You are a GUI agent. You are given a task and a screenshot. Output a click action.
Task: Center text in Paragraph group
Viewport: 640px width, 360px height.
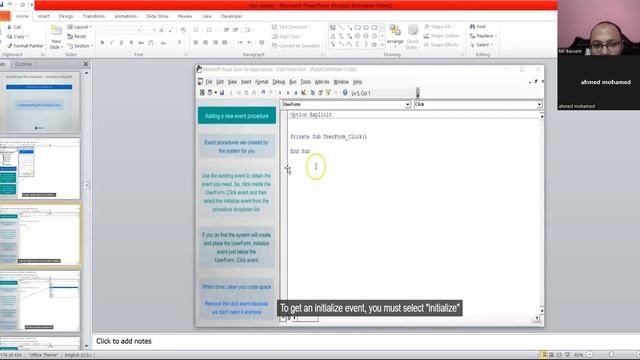point(205,42)
